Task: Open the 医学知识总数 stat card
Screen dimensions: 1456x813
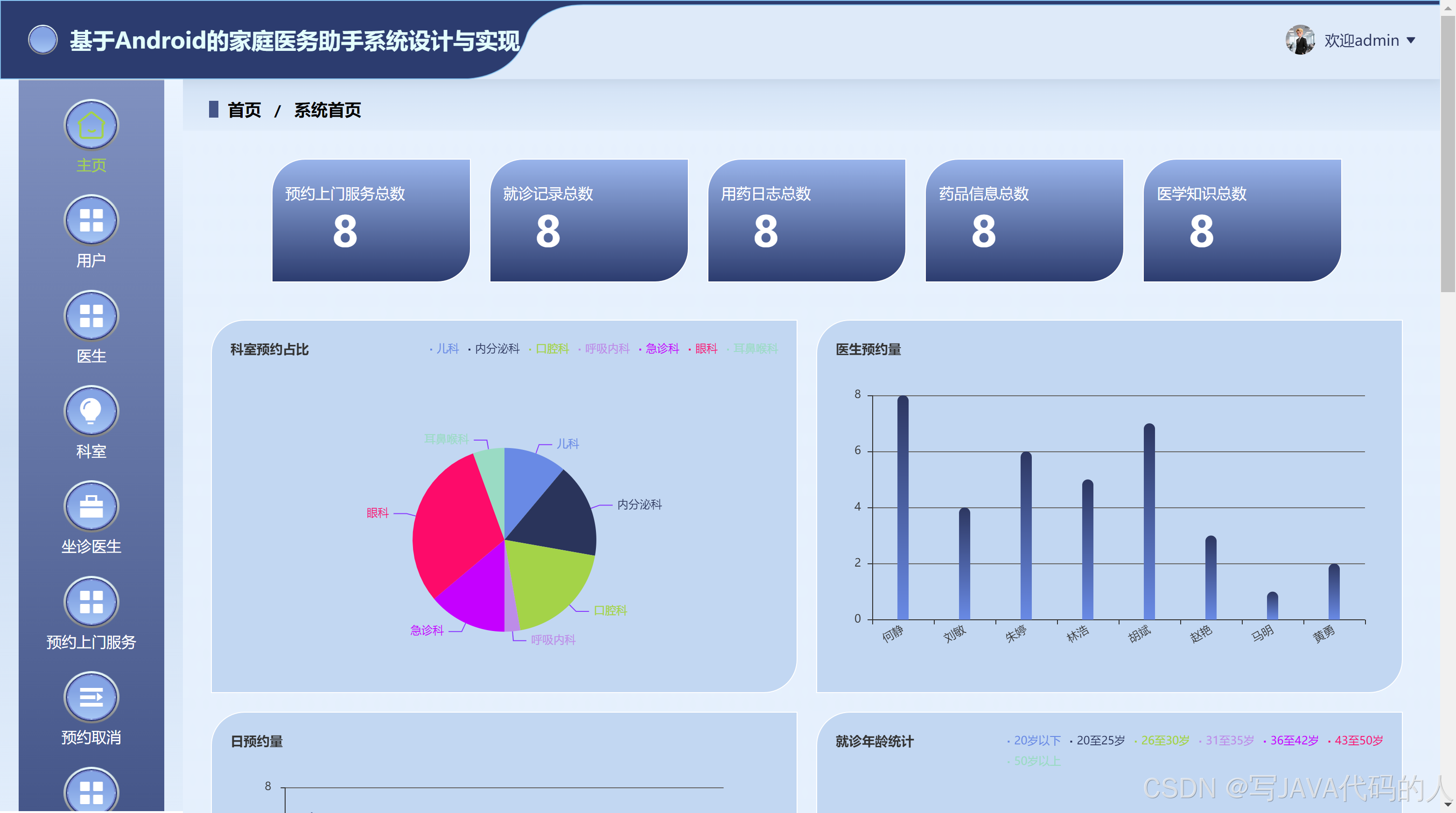Action: tap(1242, 220)
